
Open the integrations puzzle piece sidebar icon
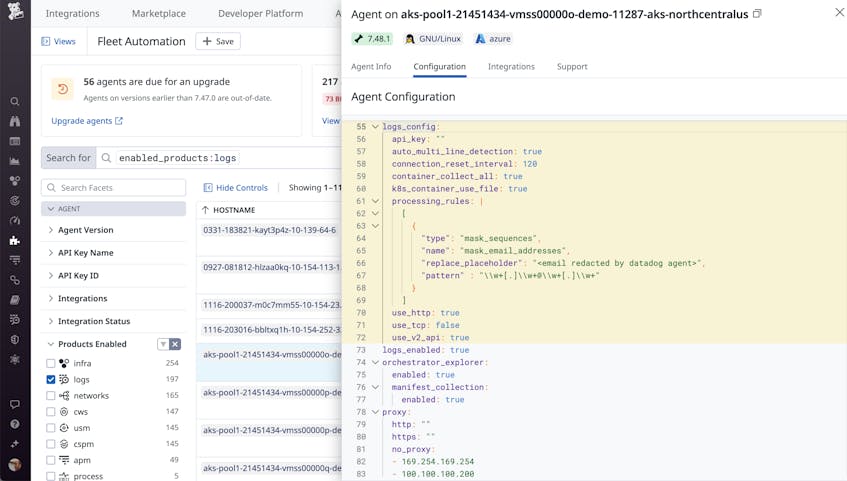pos(15,240)
